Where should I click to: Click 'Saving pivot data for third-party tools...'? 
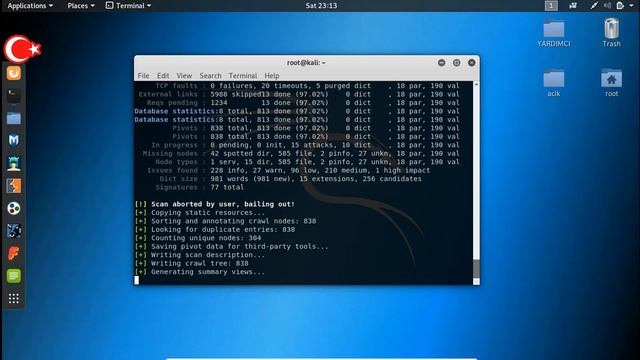[x=231, y=247]
